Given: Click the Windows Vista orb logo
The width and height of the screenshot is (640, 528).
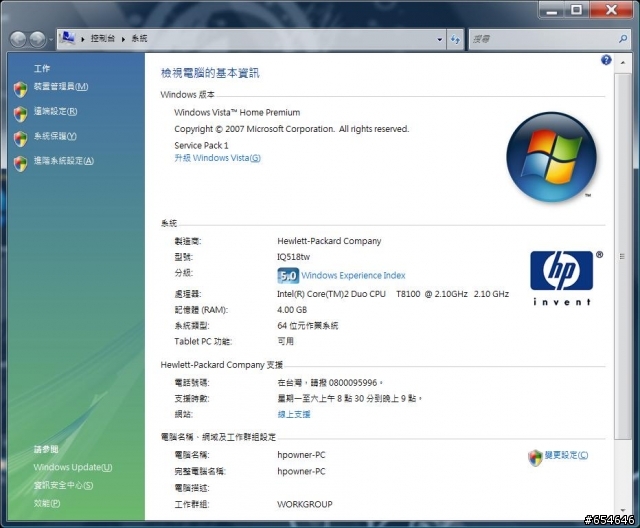Looking at the screenshot, I should pyautogui.click(x=551, y=158).
